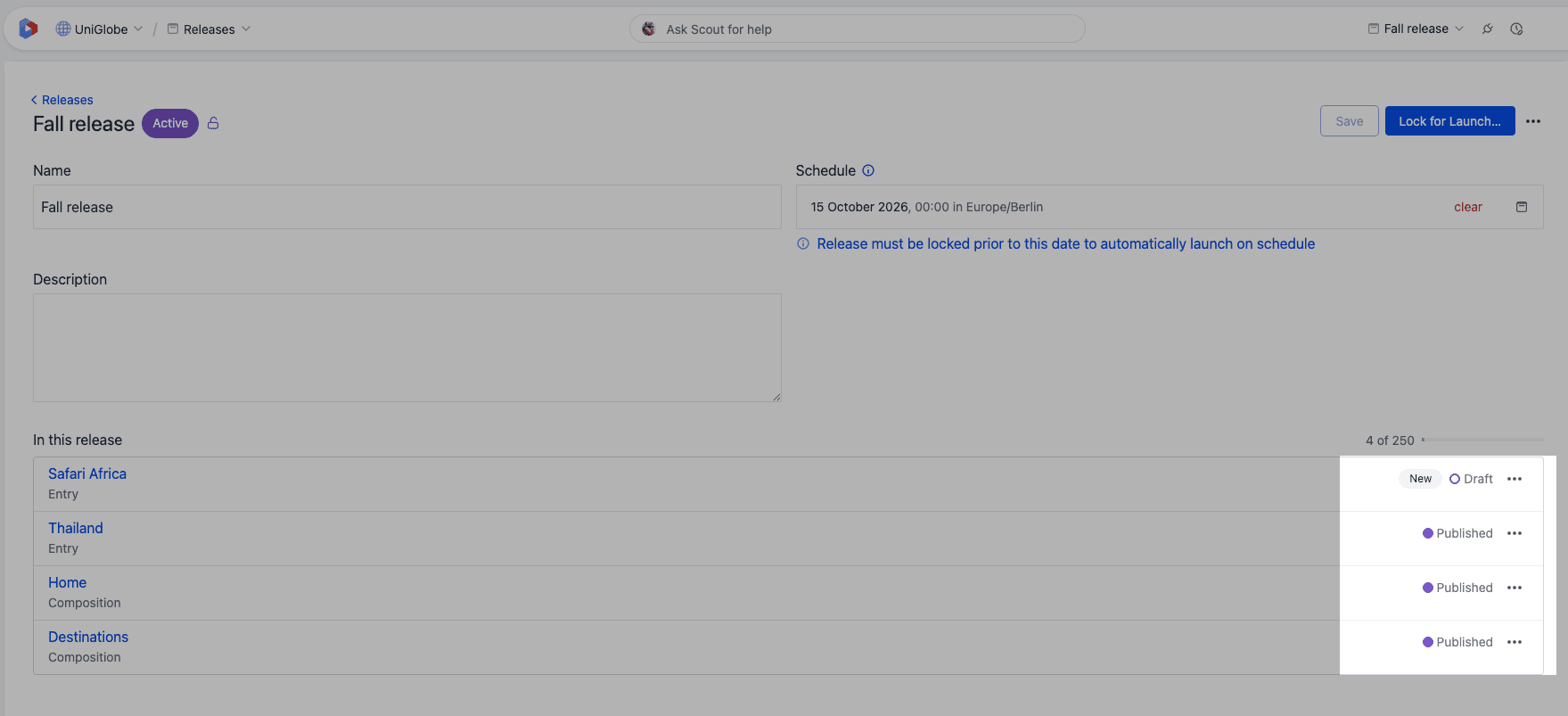Open the Safari Africa row options menu
Viewport: 1568px width, 716px height.
(1515, 479)
